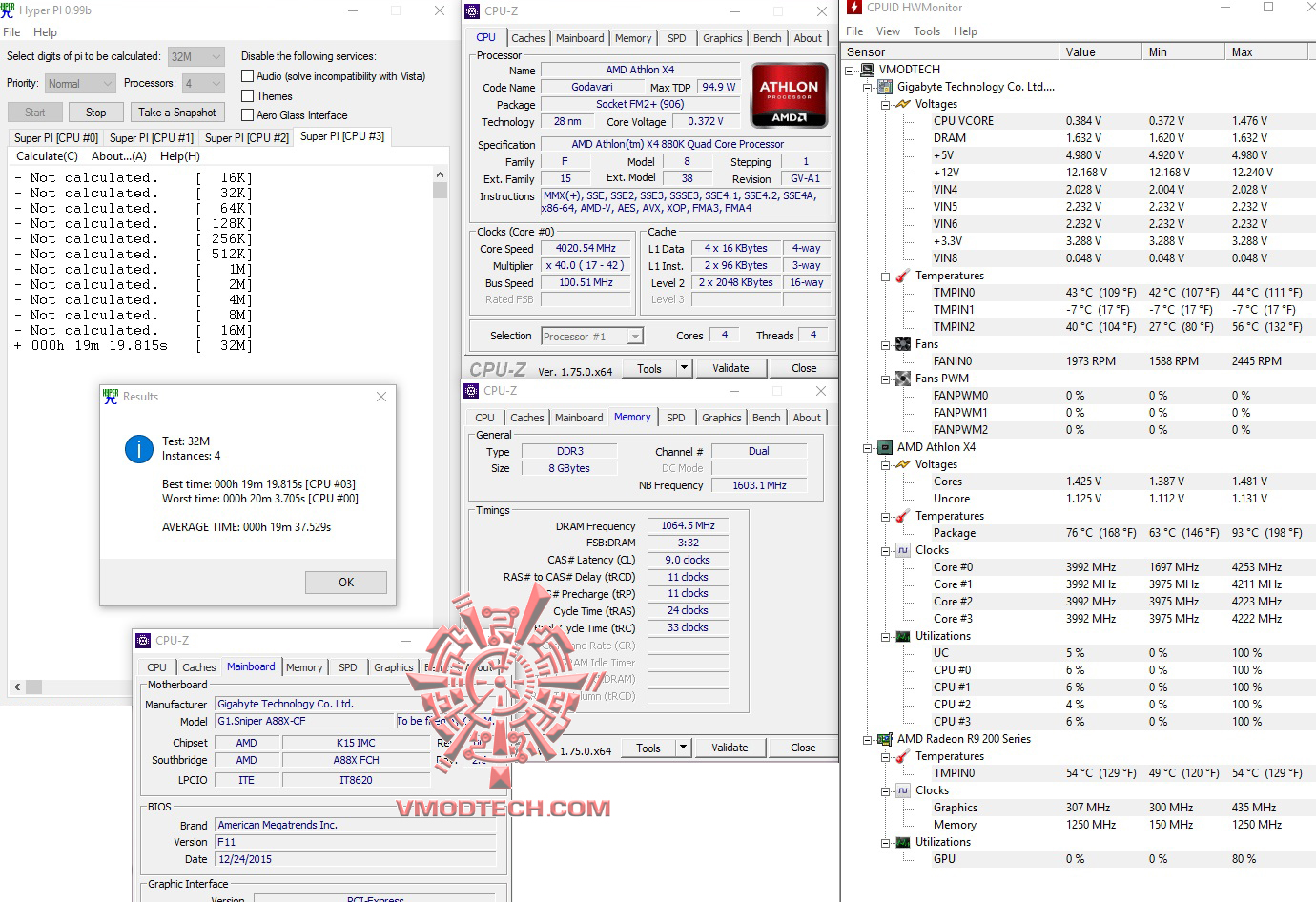
Task: Click the CPU-Z Mainboard window title icon
Action: click(143, 641)
